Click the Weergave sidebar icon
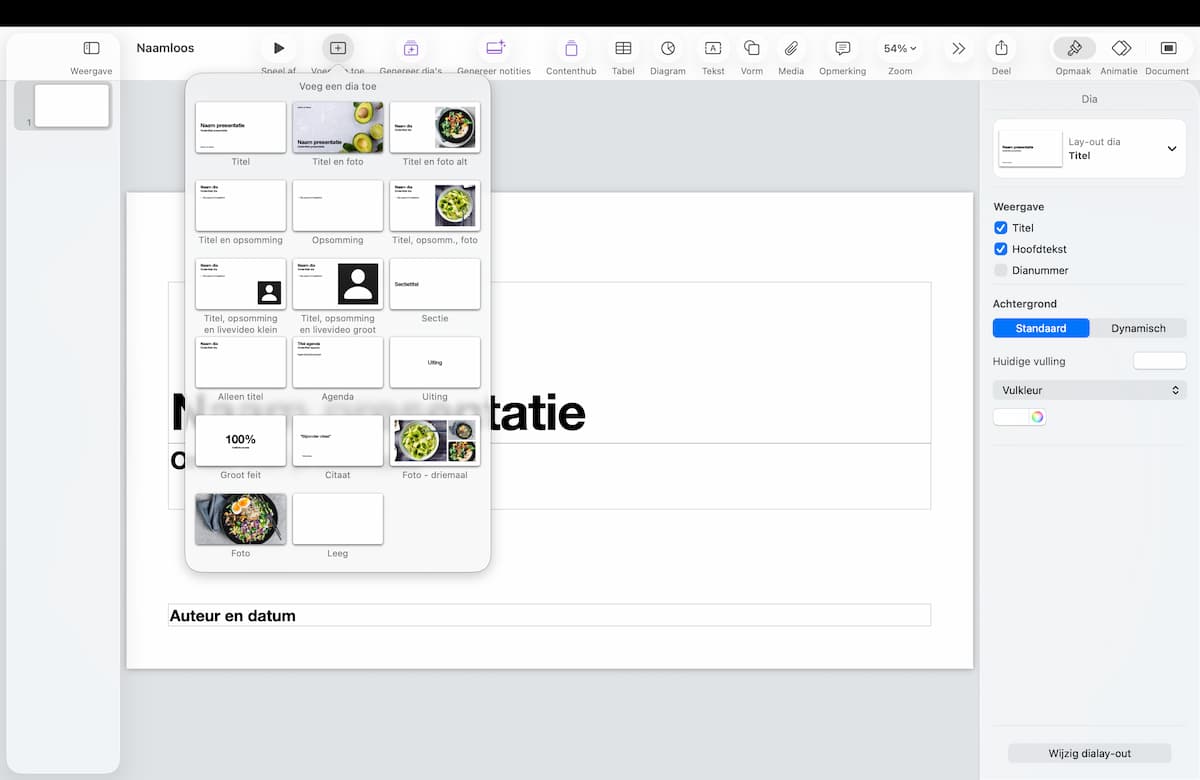This screenshot has width=1200, height=780. pyautogui.click(x=91, y=48)
